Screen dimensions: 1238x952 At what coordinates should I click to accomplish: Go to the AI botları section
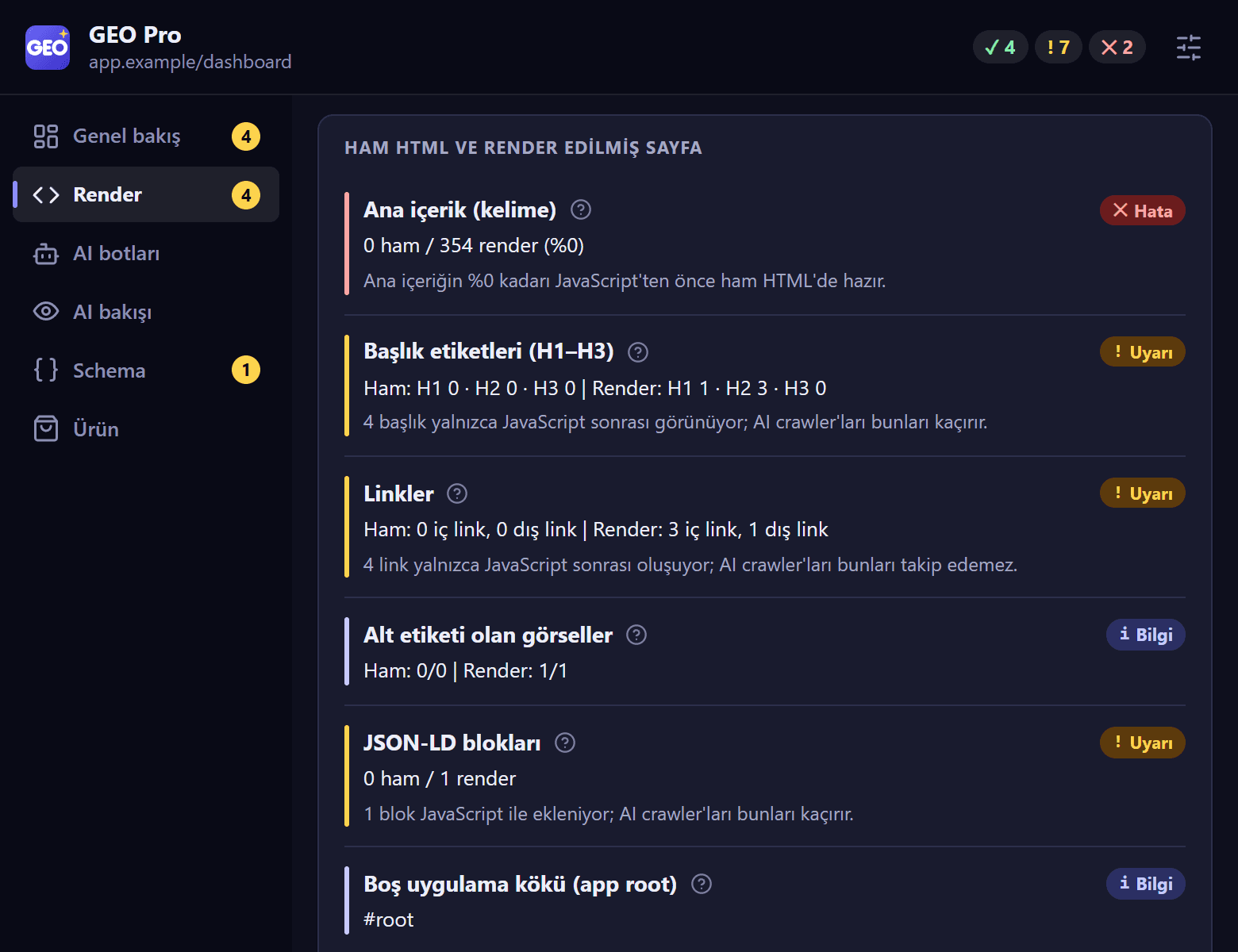pos(146,253)
